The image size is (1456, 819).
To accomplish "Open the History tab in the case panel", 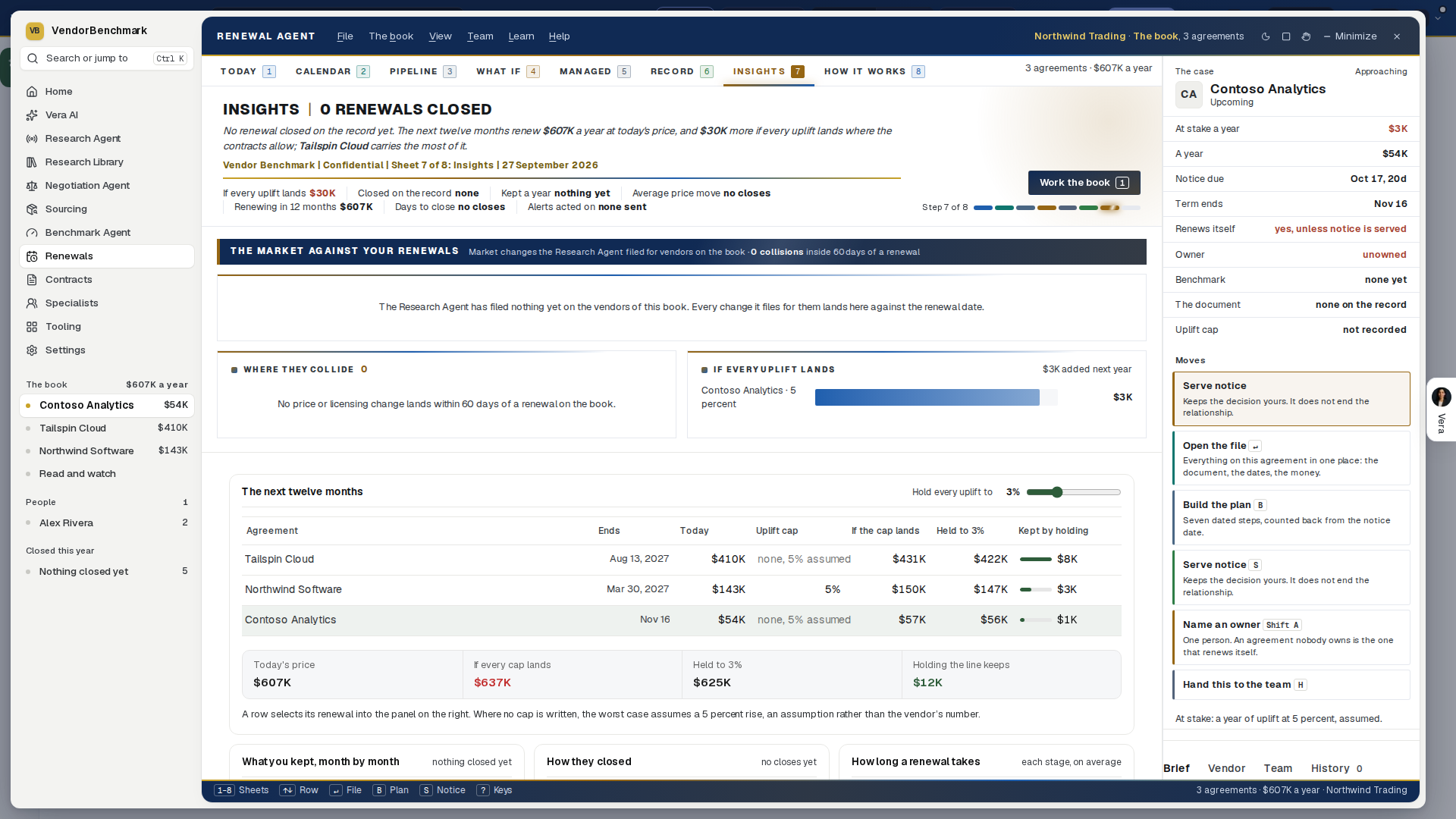I will coord(1336,768).
